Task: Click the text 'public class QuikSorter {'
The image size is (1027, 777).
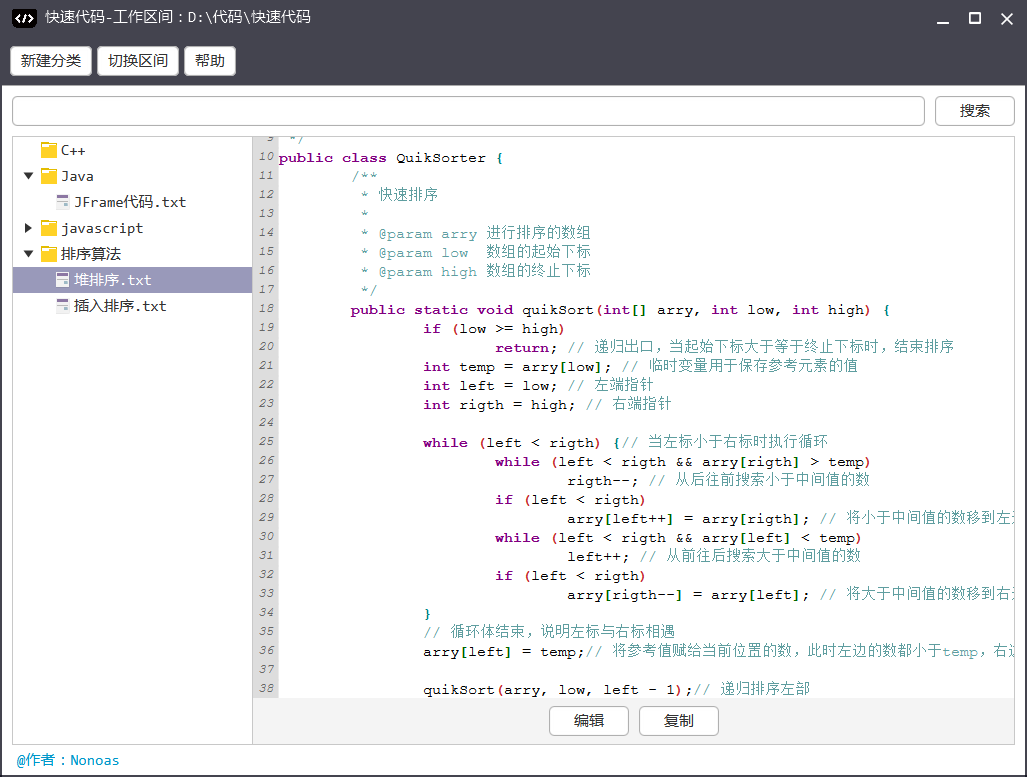Action: point(391,158)
